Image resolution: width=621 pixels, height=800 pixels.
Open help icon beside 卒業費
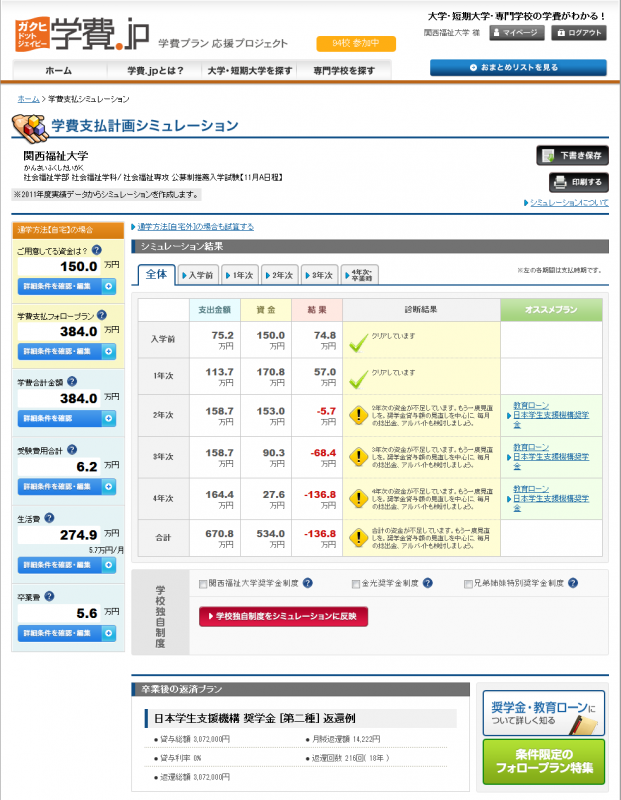pyautogui.click(x=49, y=596)
